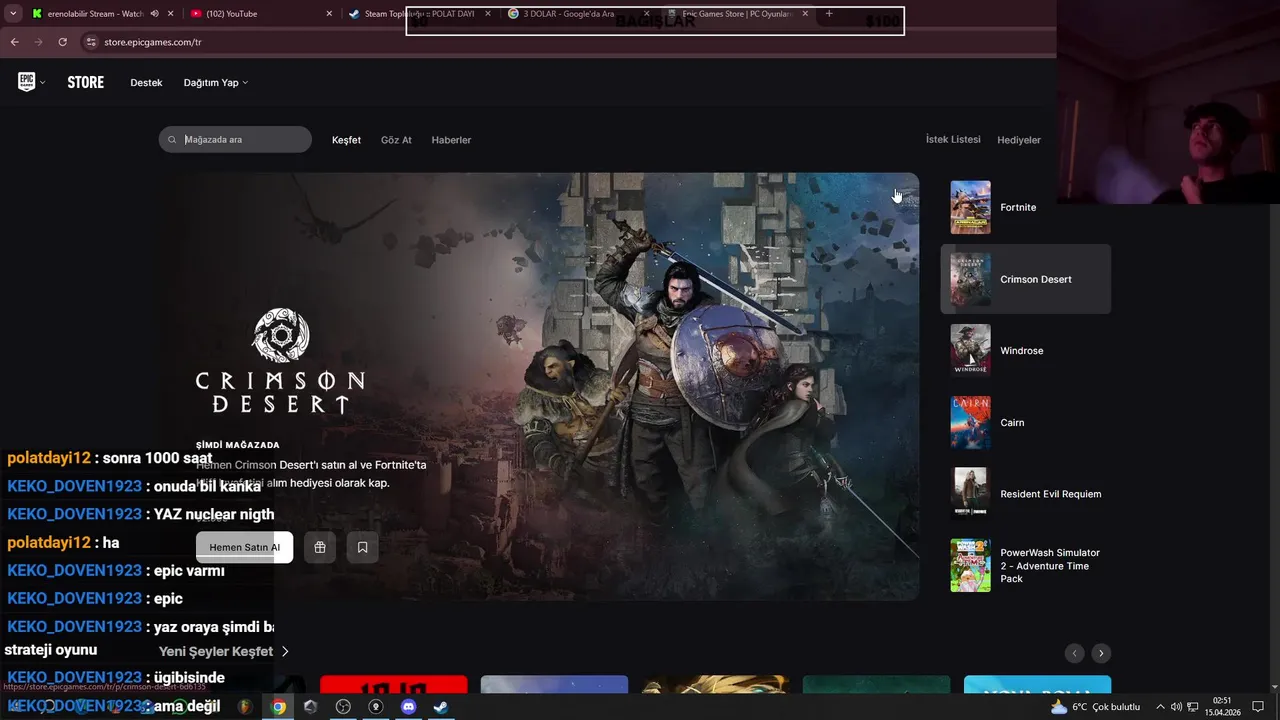
Task: Switch to the erenolabilir Stream tab
Action: pos(95,14)
